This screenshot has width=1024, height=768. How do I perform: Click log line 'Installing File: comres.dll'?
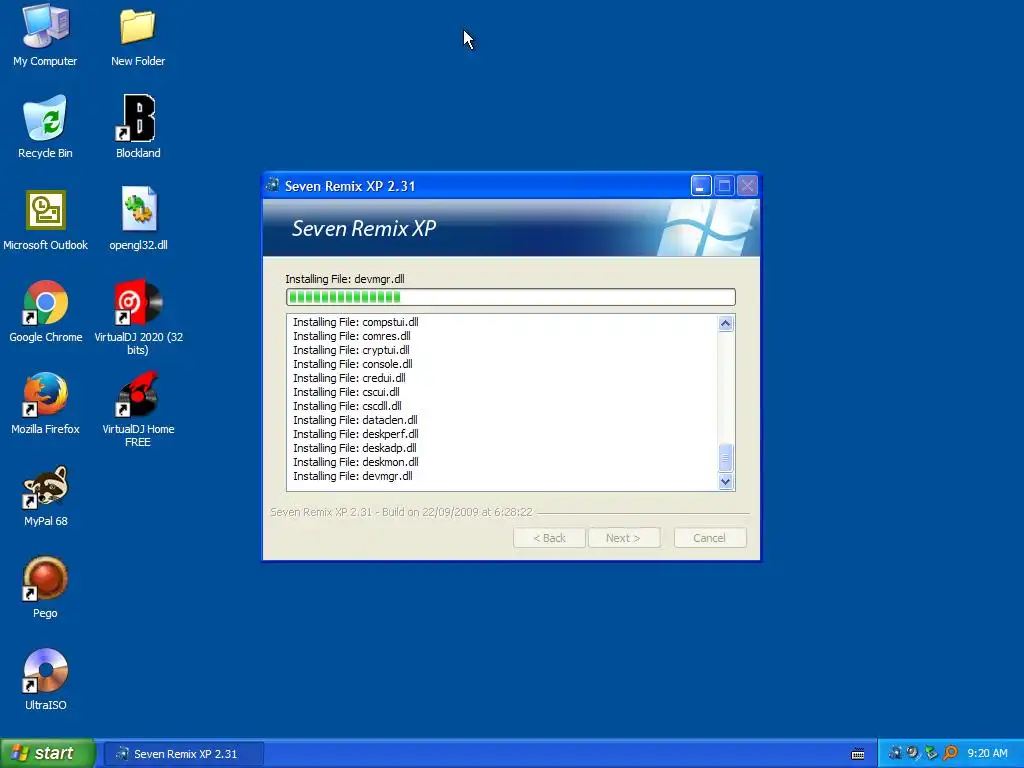[351, 336]
